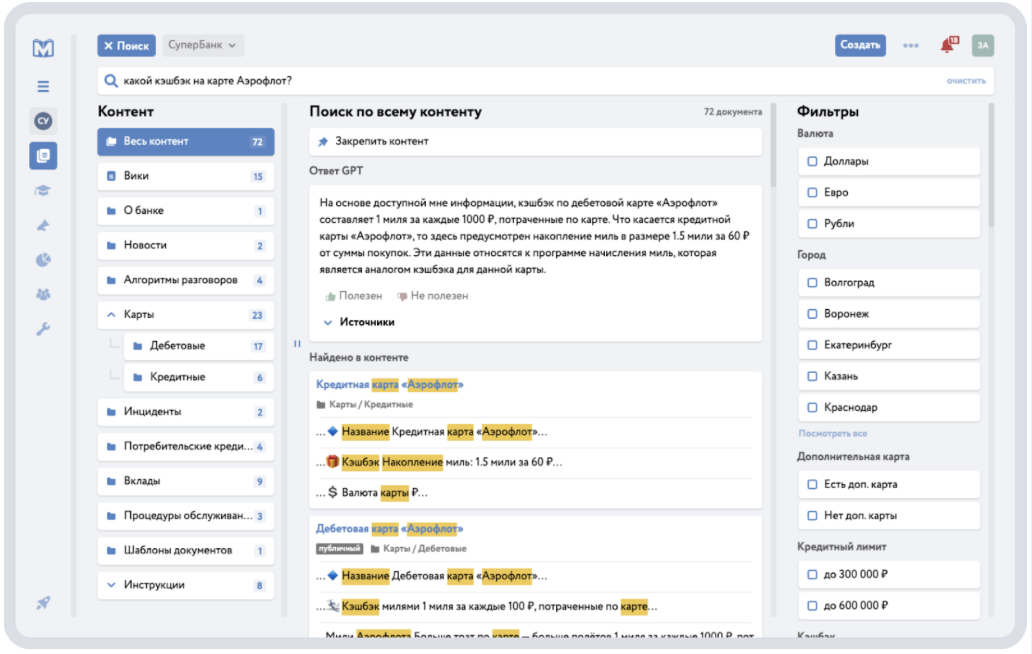Click the Посмотреть все link

[832, 433]
